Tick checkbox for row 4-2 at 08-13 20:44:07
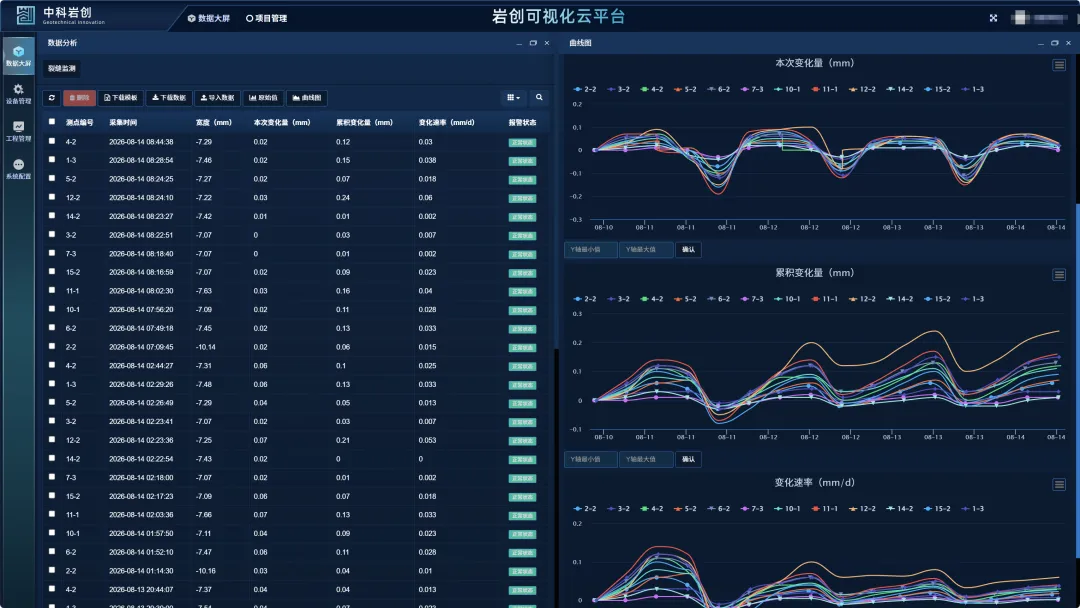 point(52,589)
